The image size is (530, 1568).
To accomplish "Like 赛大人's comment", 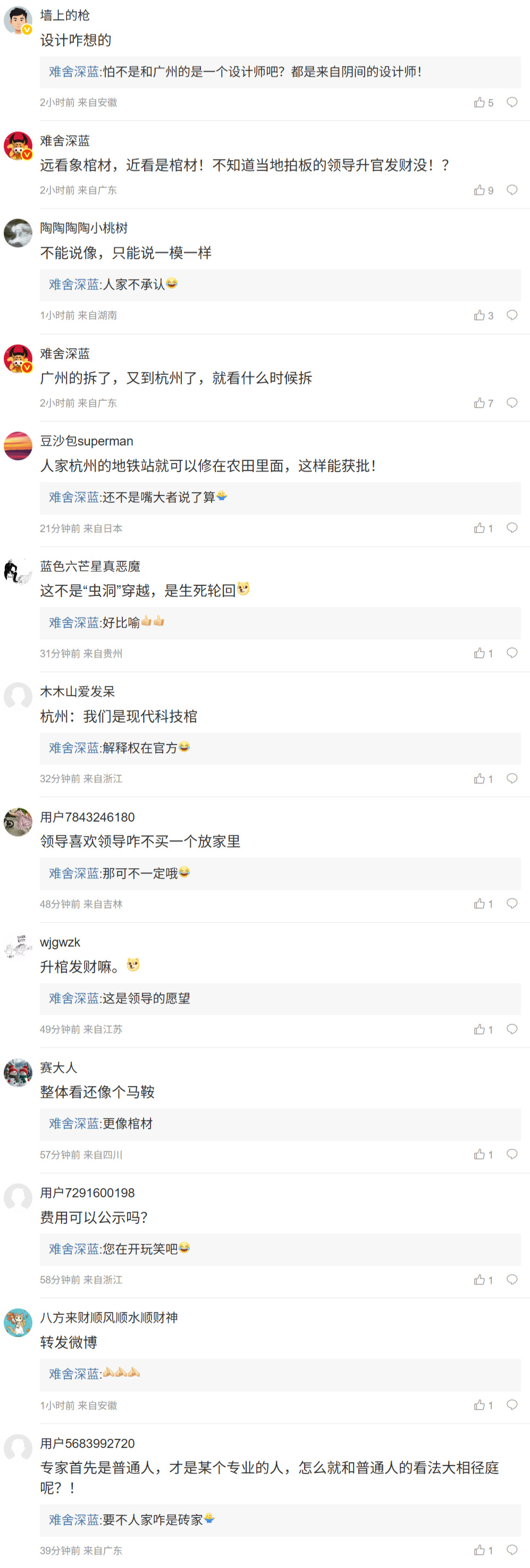I will point(479,1154).
